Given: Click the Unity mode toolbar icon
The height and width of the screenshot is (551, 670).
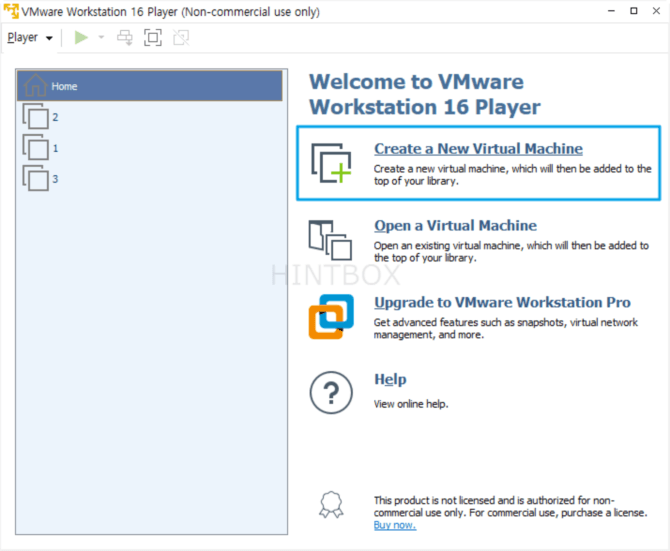Looking at the screenshot, I should click(181, 38).
